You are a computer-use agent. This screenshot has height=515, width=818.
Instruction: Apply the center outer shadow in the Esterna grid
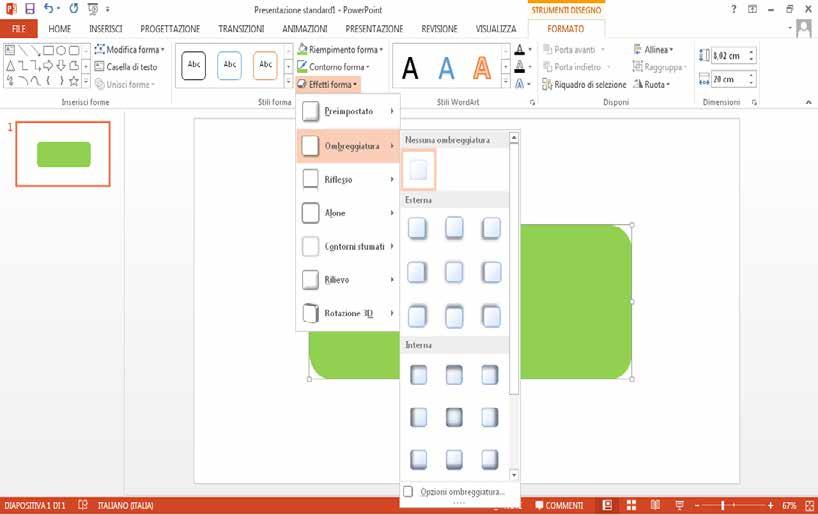tap(454, 272)
